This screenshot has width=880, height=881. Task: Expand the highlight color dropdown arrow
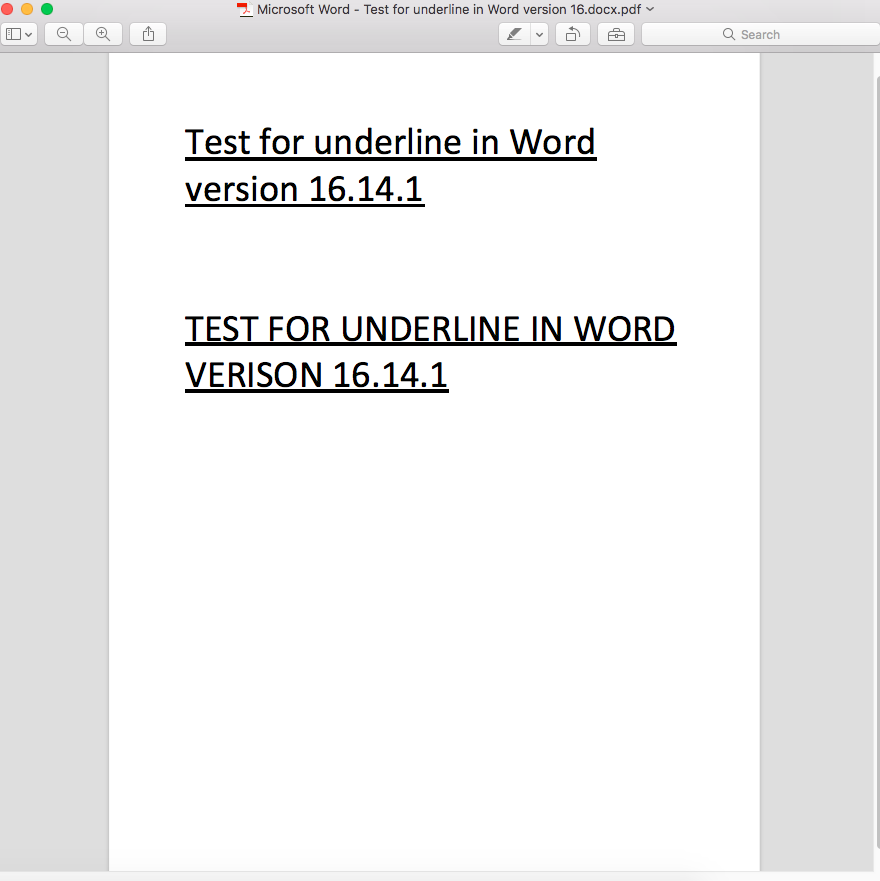(539, 34)
